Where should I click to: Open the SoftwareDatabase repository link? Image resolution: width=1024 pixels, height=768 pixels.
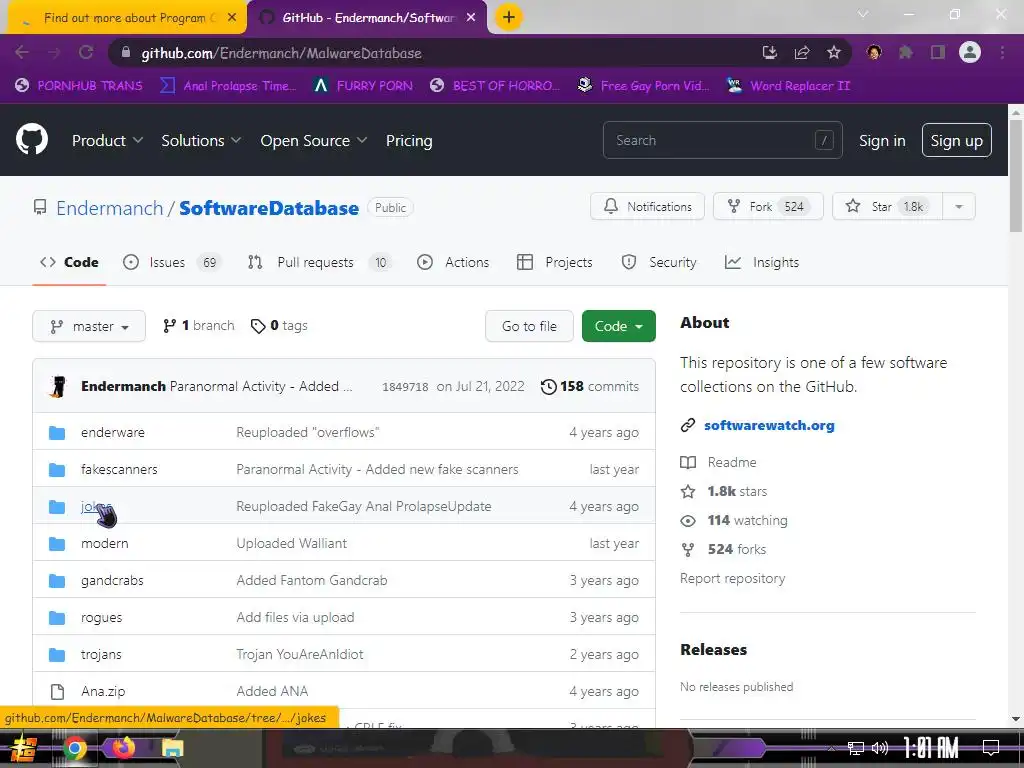268,208
